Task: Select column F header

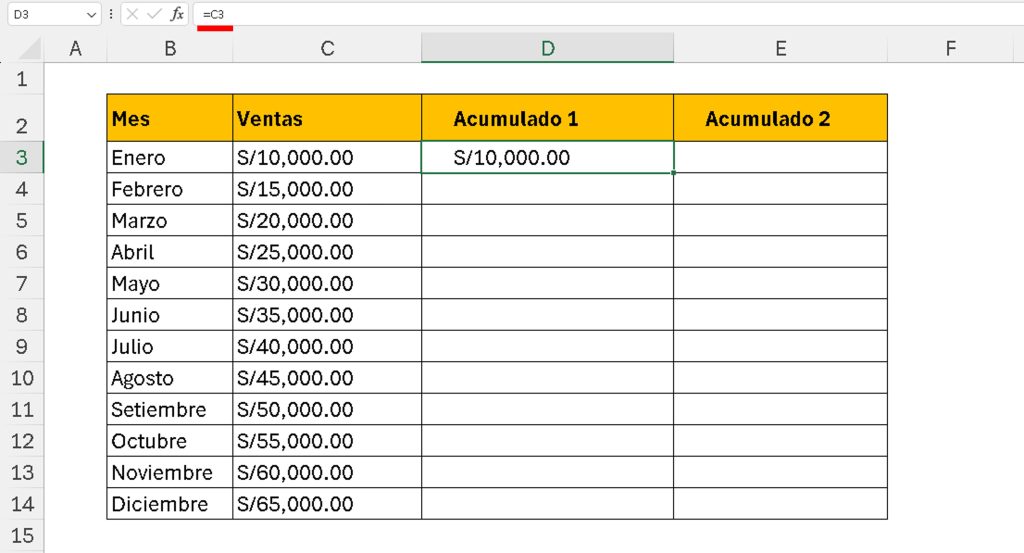Action: pyautogui.click(x=951, y=48)
